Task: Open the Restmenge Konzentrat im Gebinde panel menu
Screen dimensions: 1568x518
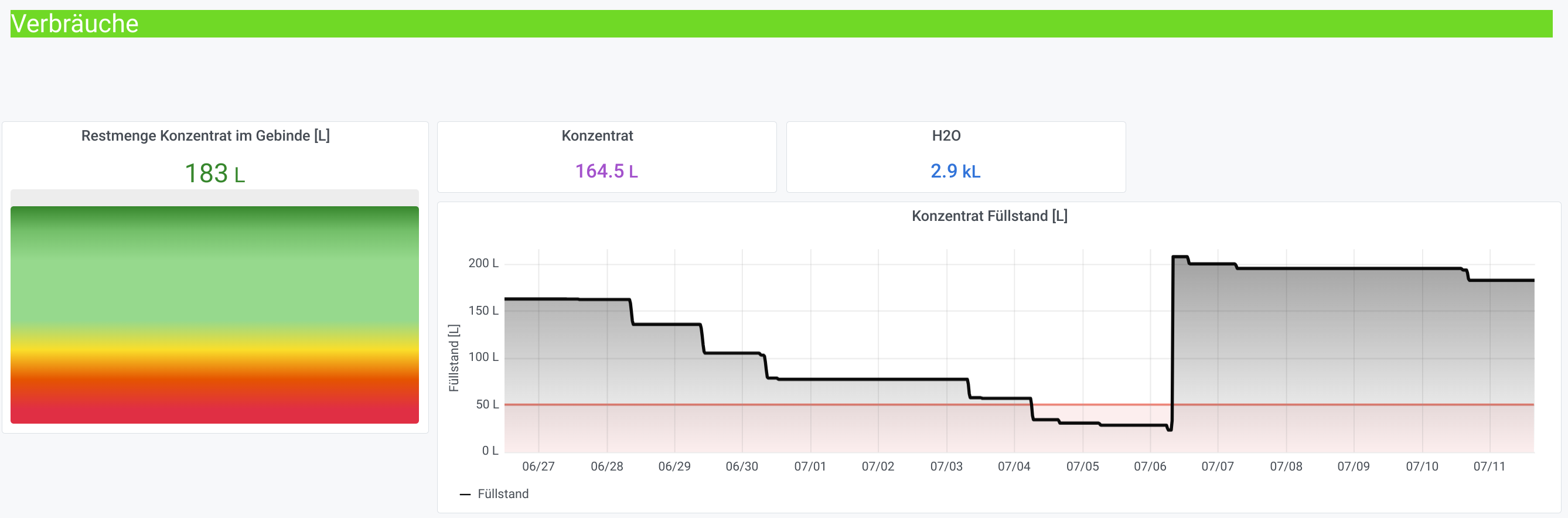Action: coord(205,136)
